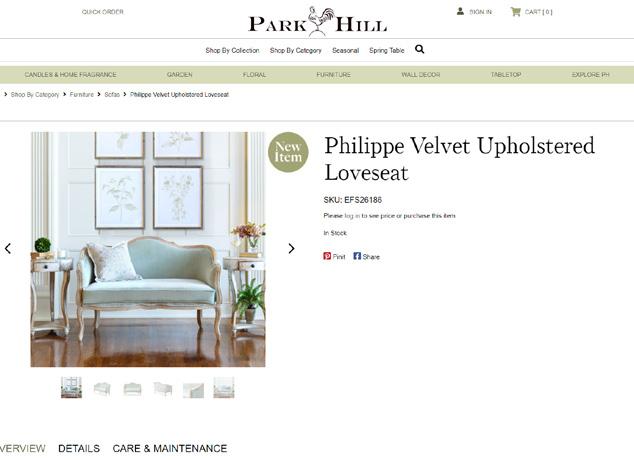Show previous product image arrow
The width and height of the screenshot is (634, 460).
8,249
